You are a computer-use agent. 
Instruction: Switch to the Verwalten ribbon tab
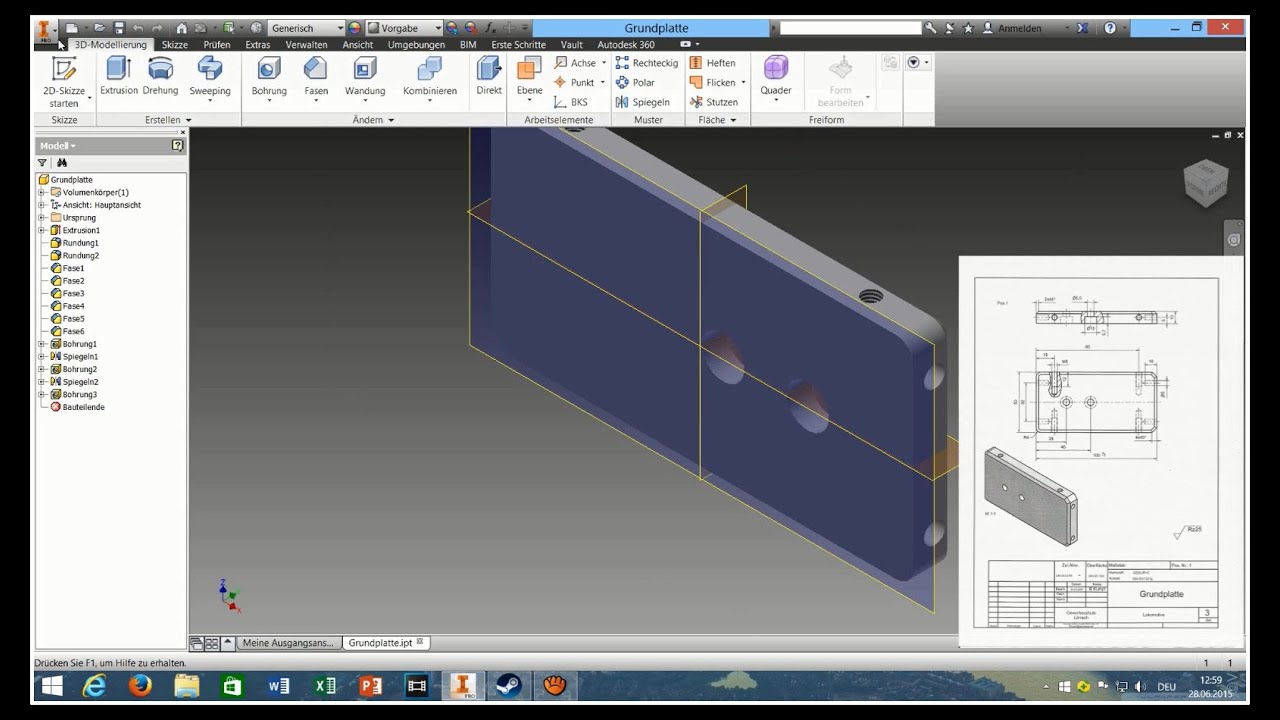[x=306, y=45]
